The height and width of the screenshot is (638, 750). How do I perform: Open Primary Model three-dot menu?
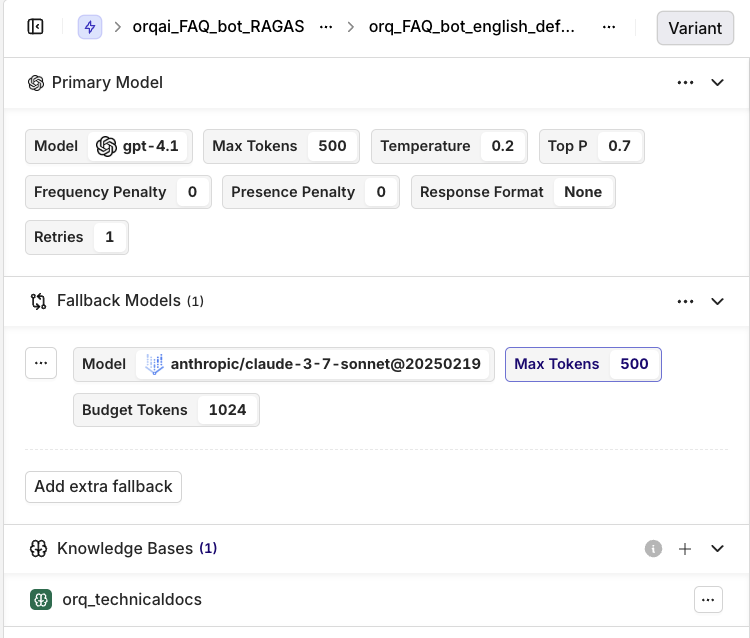[x=685, y=83]
